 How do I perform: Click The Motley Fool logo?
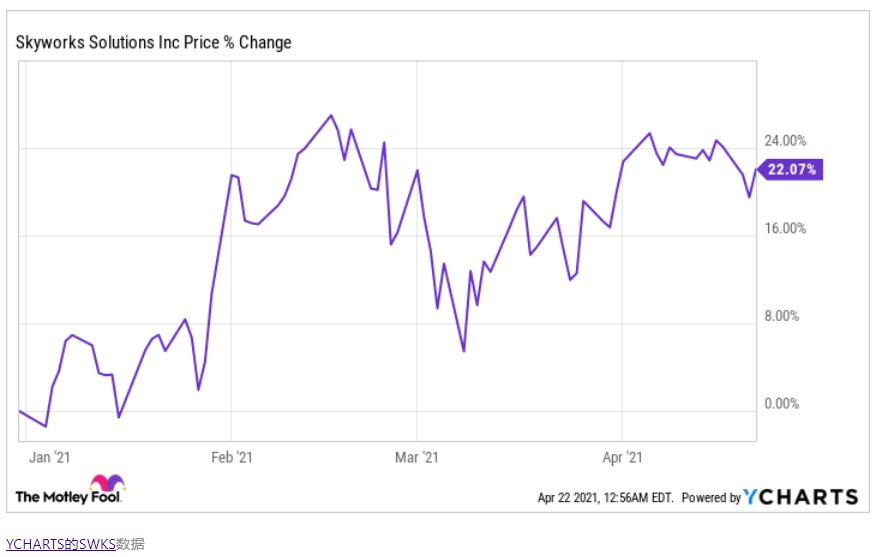(x=68, y=490)
